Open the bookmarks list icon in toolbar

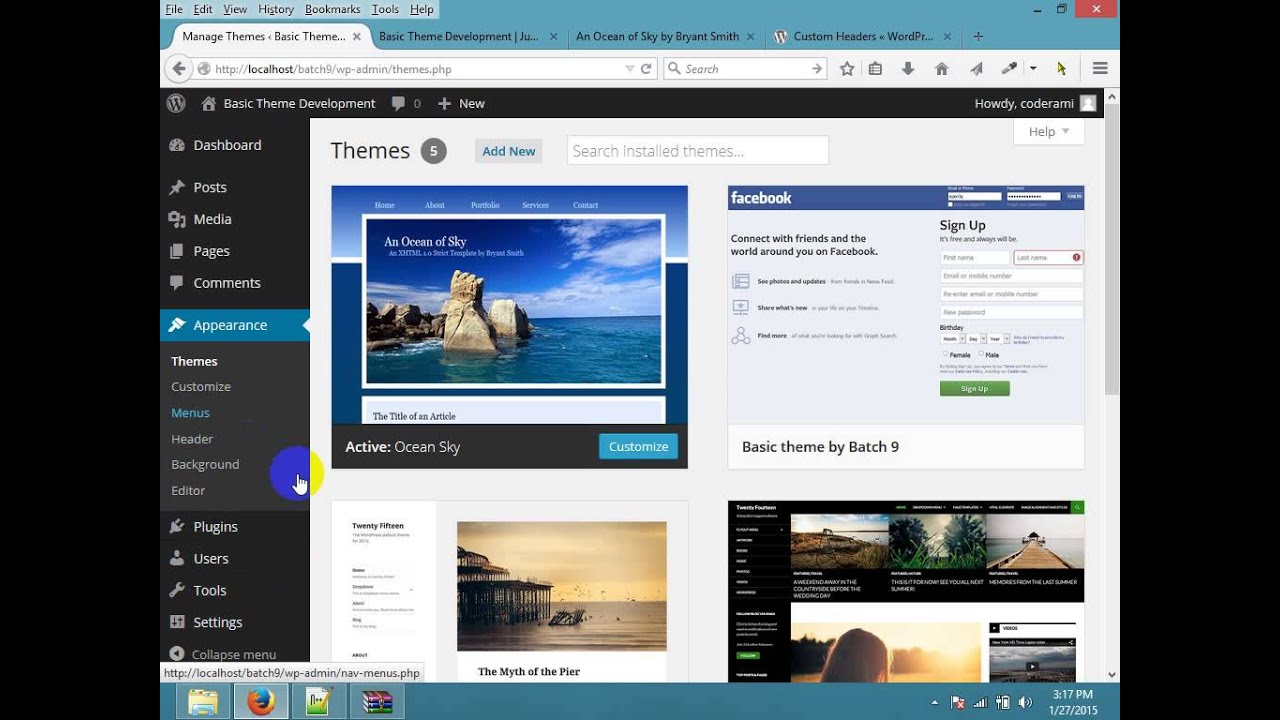(x=875, y=69)
